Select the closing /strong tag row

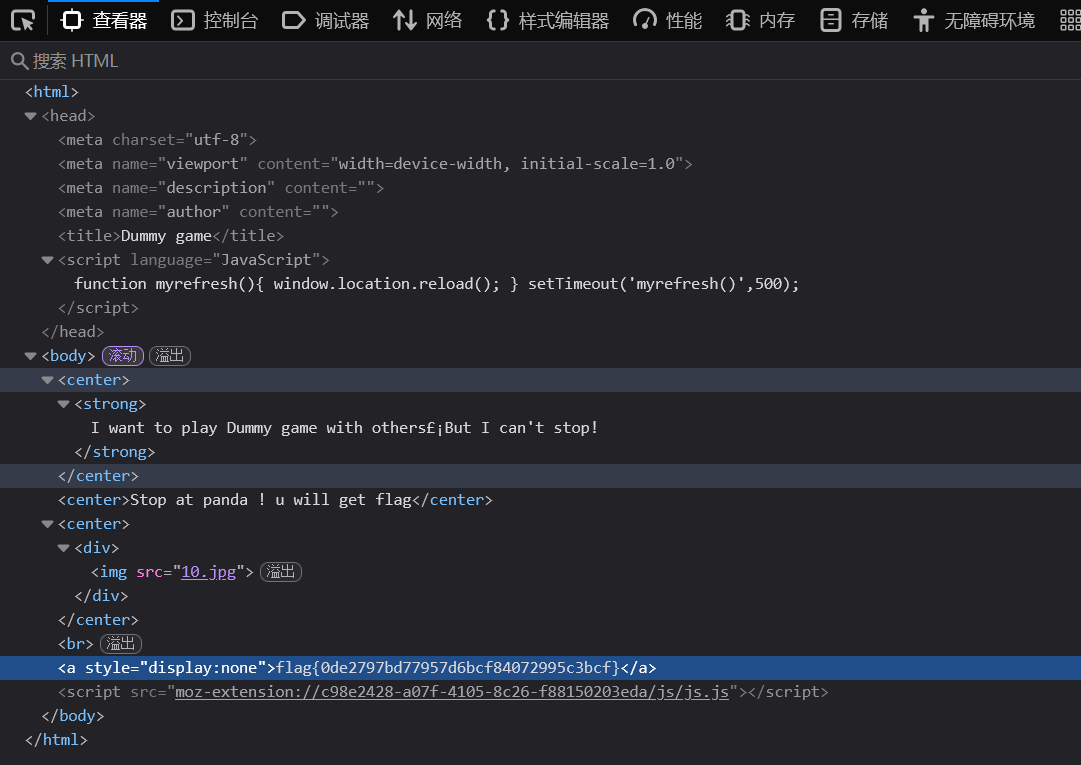pos(540,452)
